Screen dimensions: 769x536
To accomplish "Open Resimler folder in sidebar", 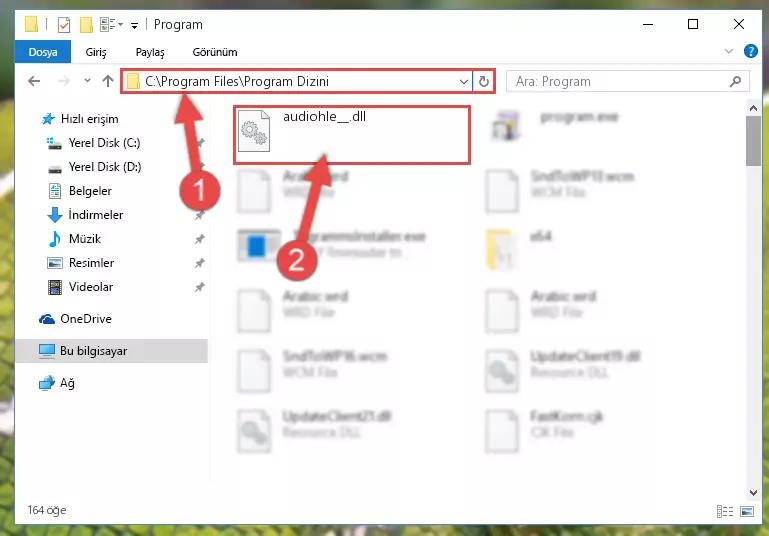I will click(x=91, y=263).
